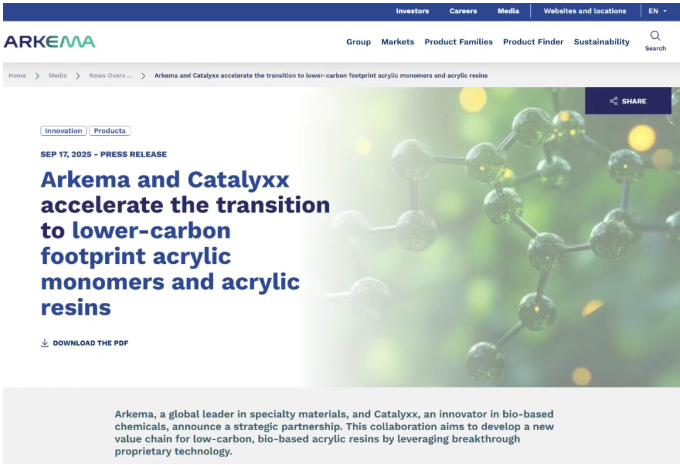Click the download arrow icon beside PDF
Image resolution: width=680 pixels, height=465 pixels.
[x=44, y=343]
